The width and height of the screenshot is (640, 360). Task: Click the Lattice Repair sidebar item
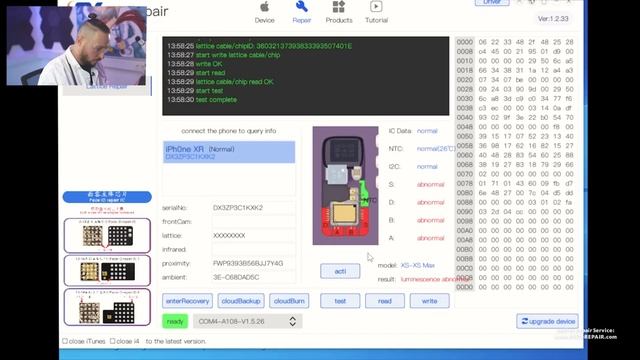pyautogui.click(x=107, y=87)
